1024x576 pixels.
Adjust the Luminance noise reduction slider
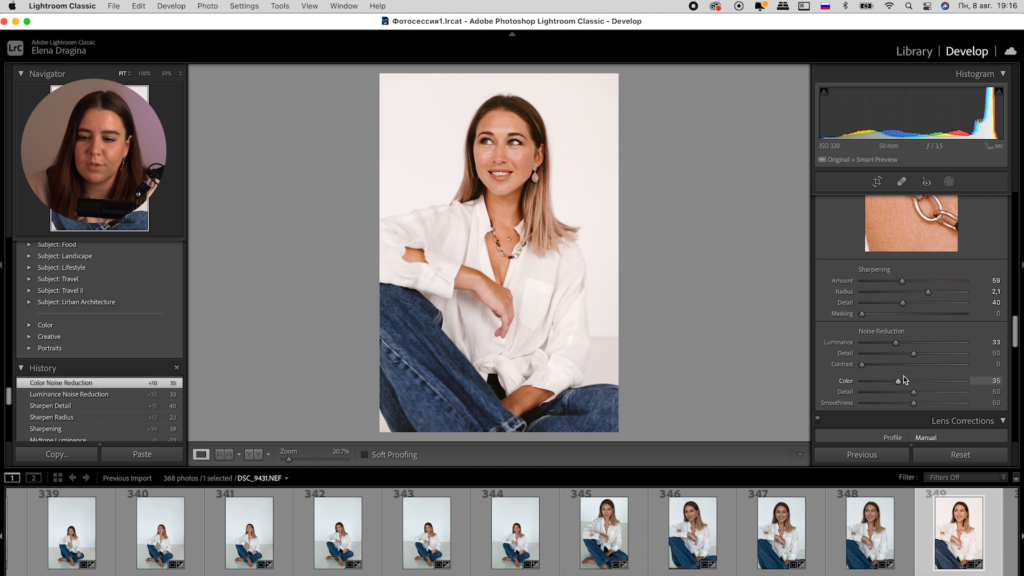895,343
